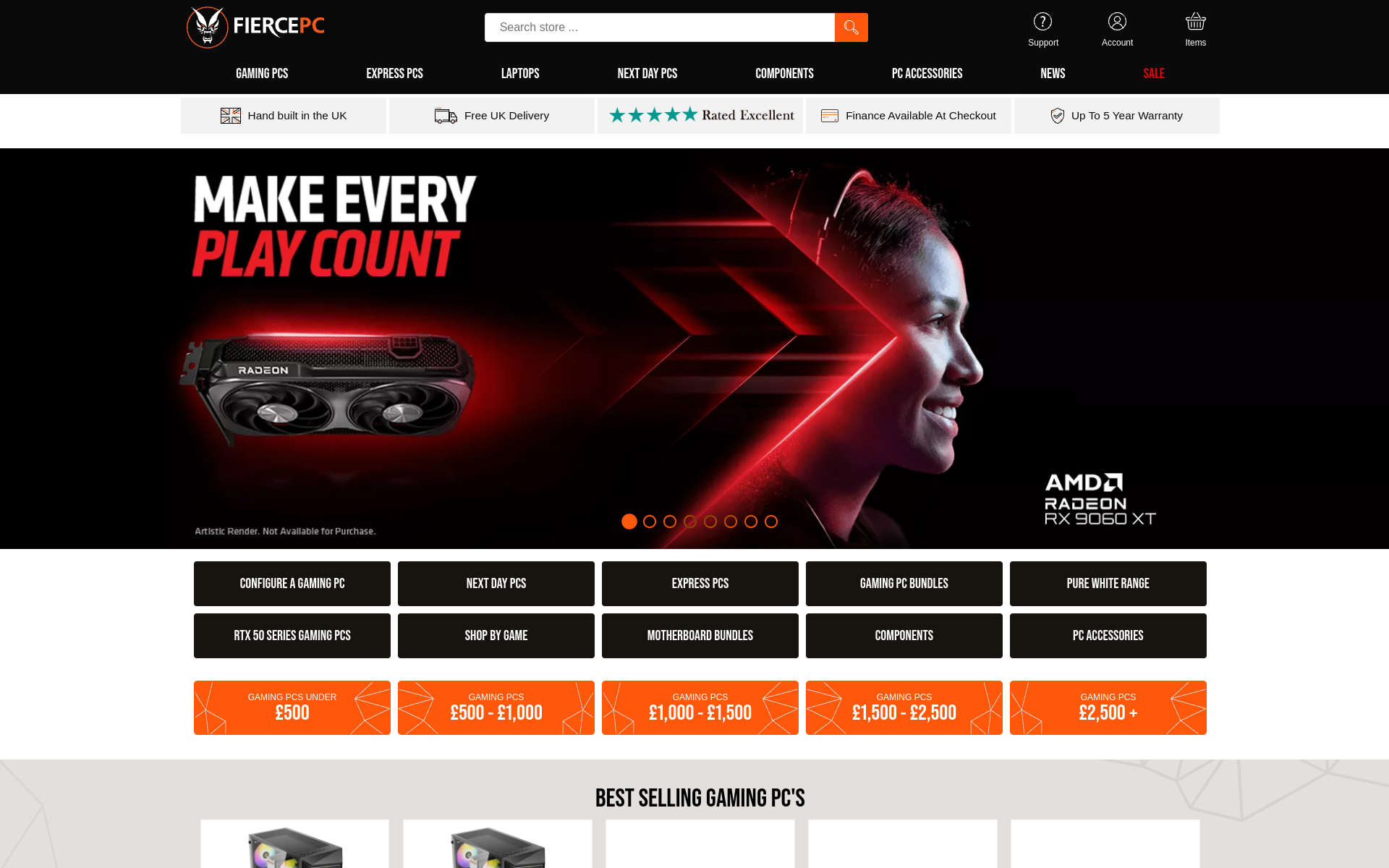The height and width of the screenshot is (868, 1389).
Task: Click the Union Jack hand built icon
Action: pyautogui.click(x=231, y=116)
